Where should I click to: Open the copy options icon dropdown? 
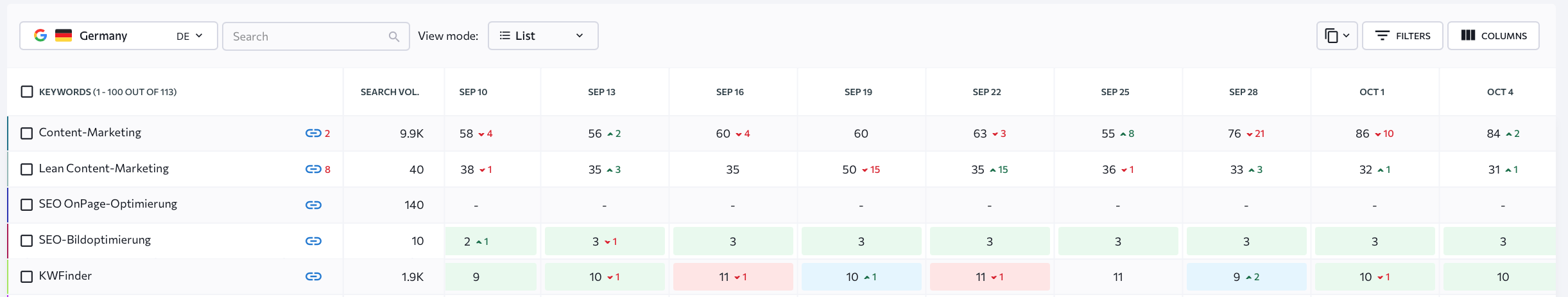click(1337, 36)
